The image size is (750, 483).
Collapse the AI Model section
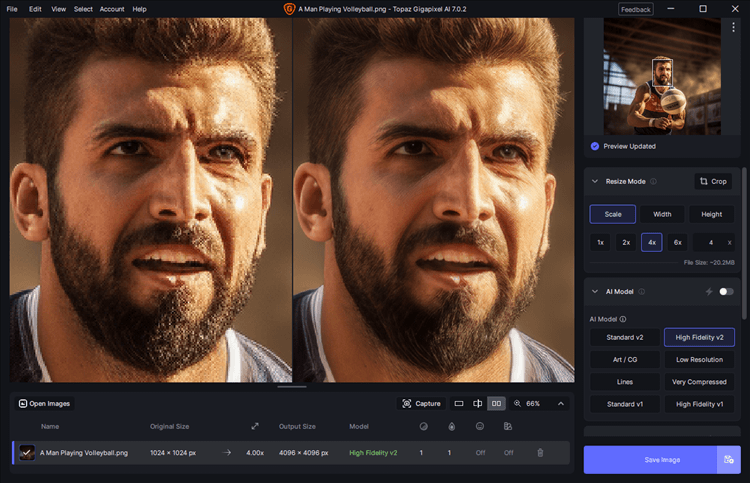(595, 292)
